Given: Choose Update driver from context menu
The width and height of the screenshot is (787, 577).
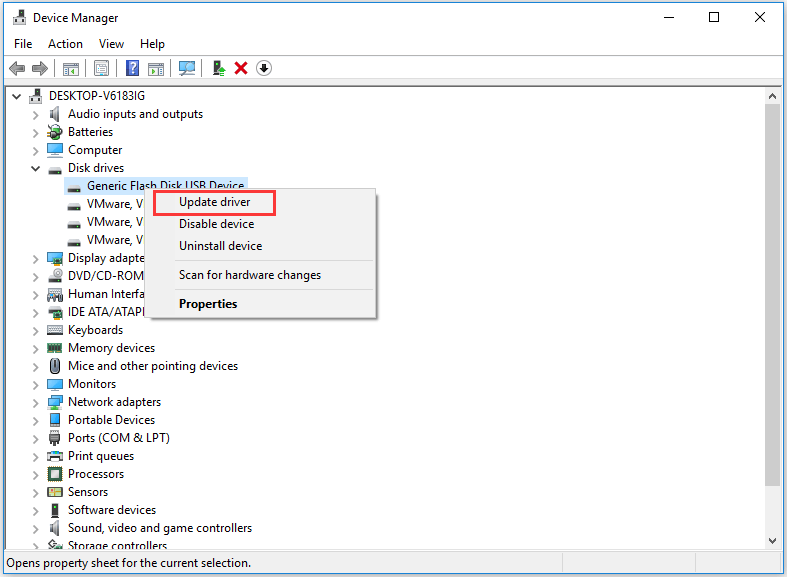Looking at the screenshot, I should click(214, 202).
